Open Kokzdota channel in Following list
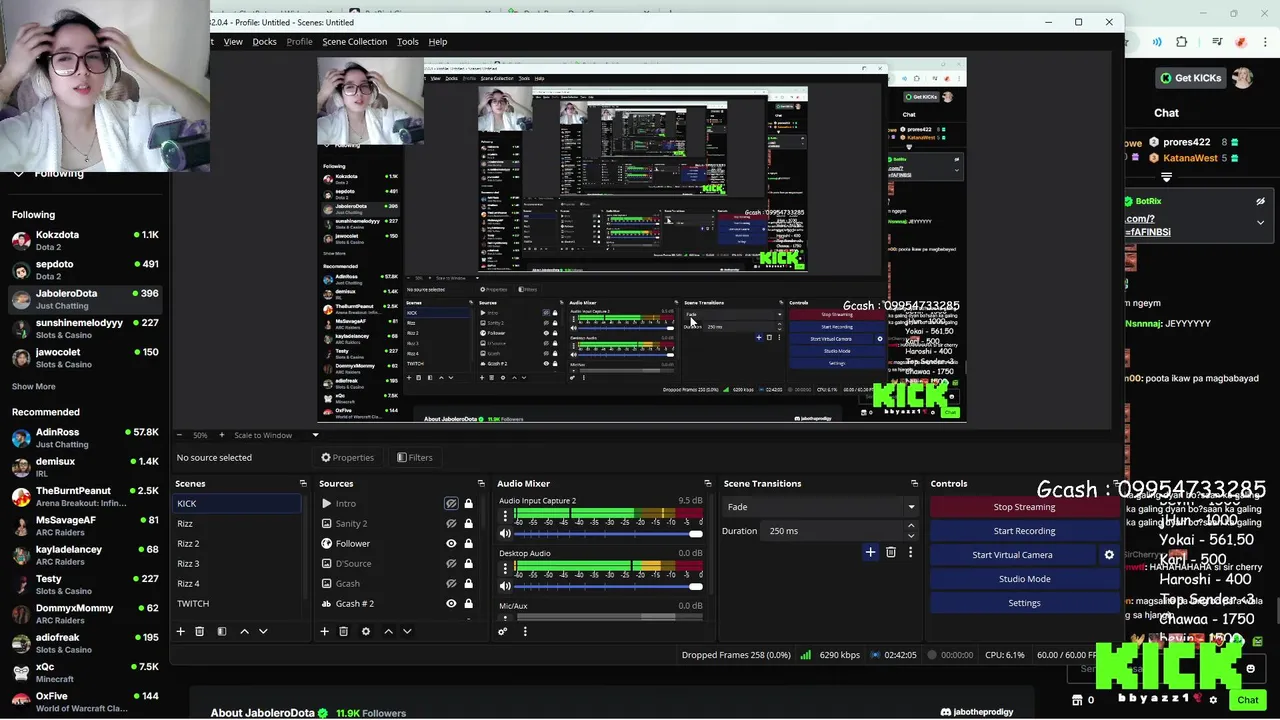Viewport: 1280px width, 720px height. 85,240
